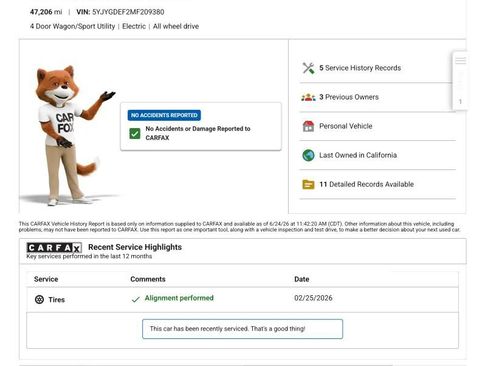Click the Alignment performed comment

point(179,298)
